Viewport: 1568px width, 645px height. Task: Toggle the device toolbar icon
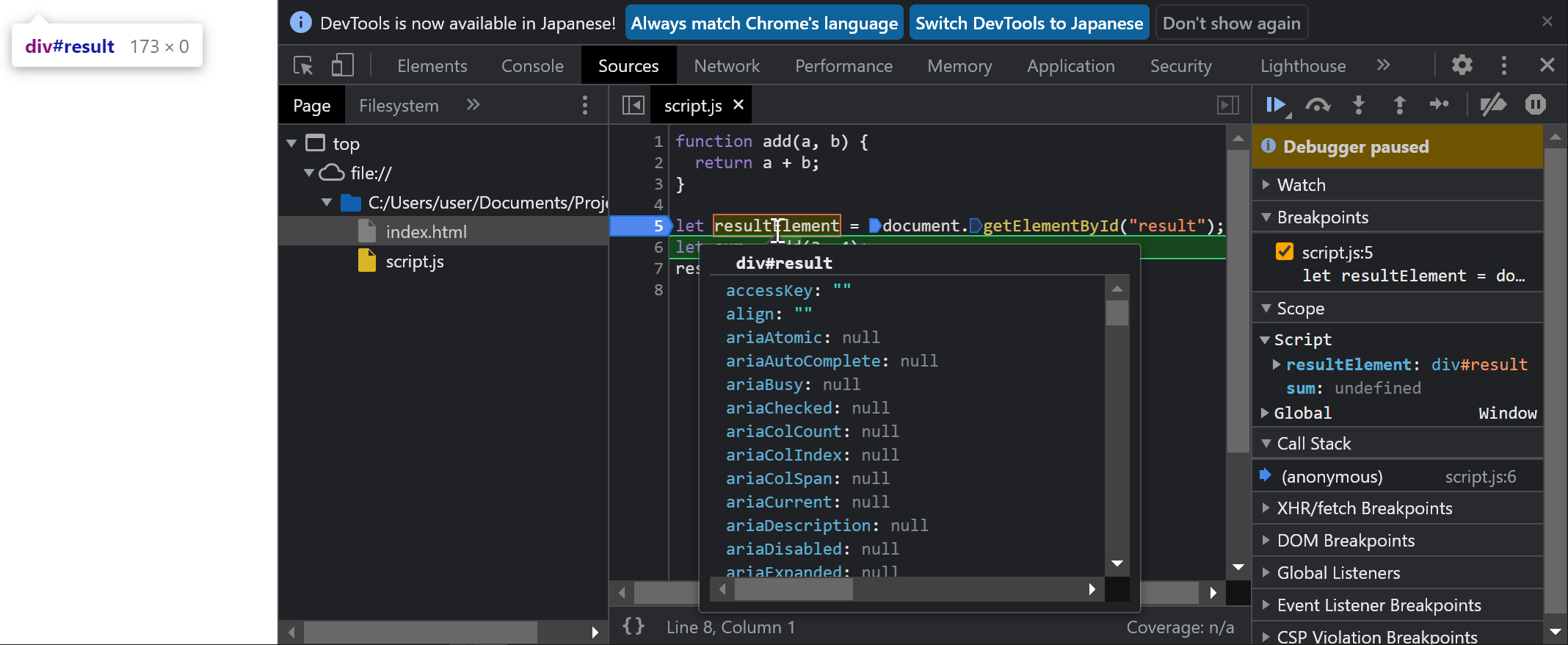(342, 65)
